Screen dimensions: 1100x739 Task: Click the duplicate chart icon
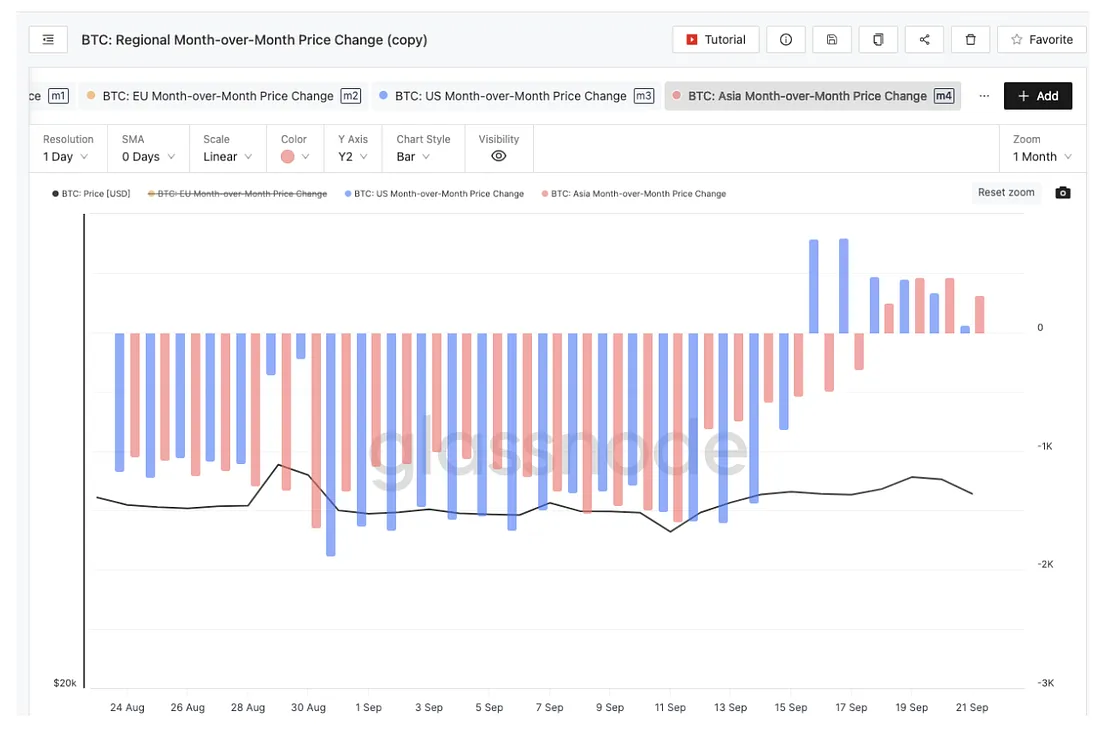click(x=878, y=40)
